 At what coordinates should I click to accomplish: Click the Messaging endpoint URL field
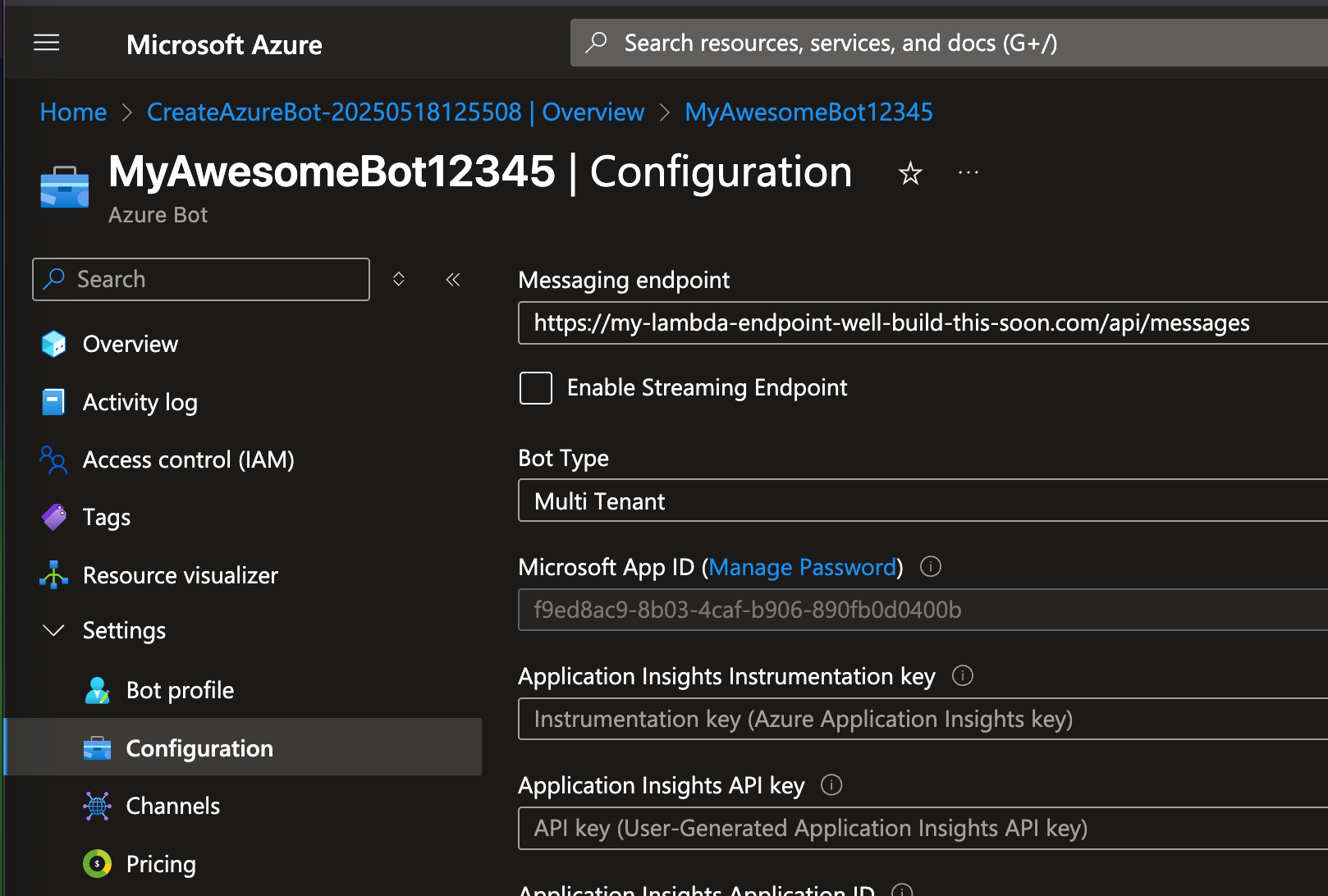[x=919, y=323]
